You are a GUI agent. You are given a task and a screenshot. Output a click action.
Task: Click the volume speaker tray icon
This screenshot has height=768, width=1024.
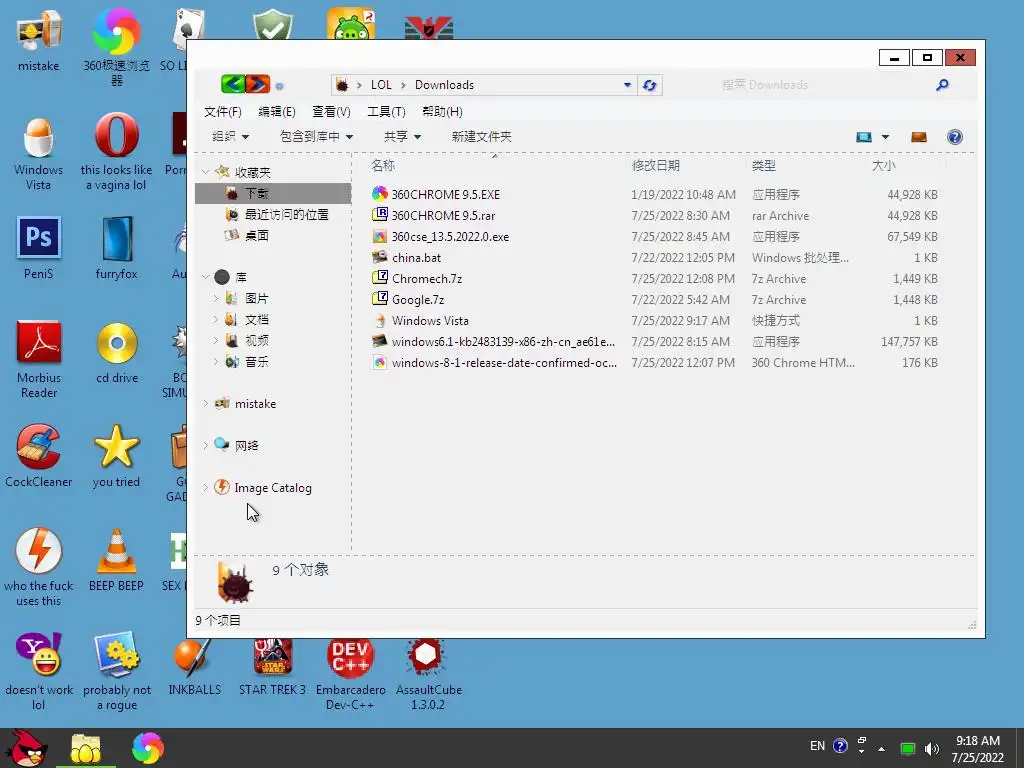click(931, 748)
